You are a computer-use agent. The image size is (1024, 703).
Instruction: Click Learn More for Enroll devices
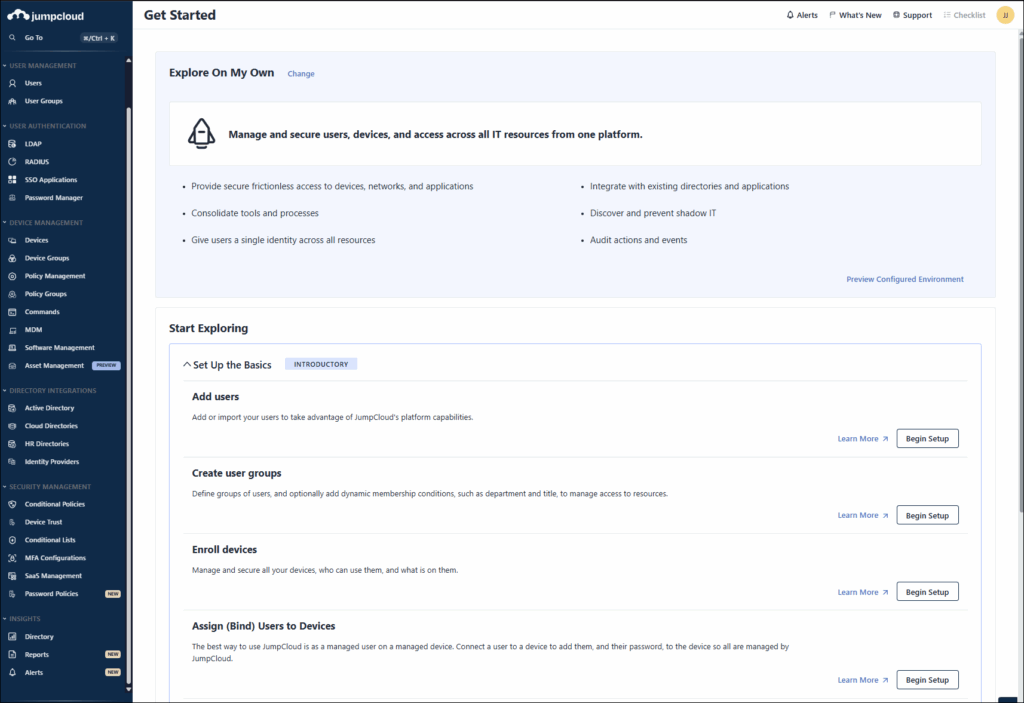coord(862,592)
